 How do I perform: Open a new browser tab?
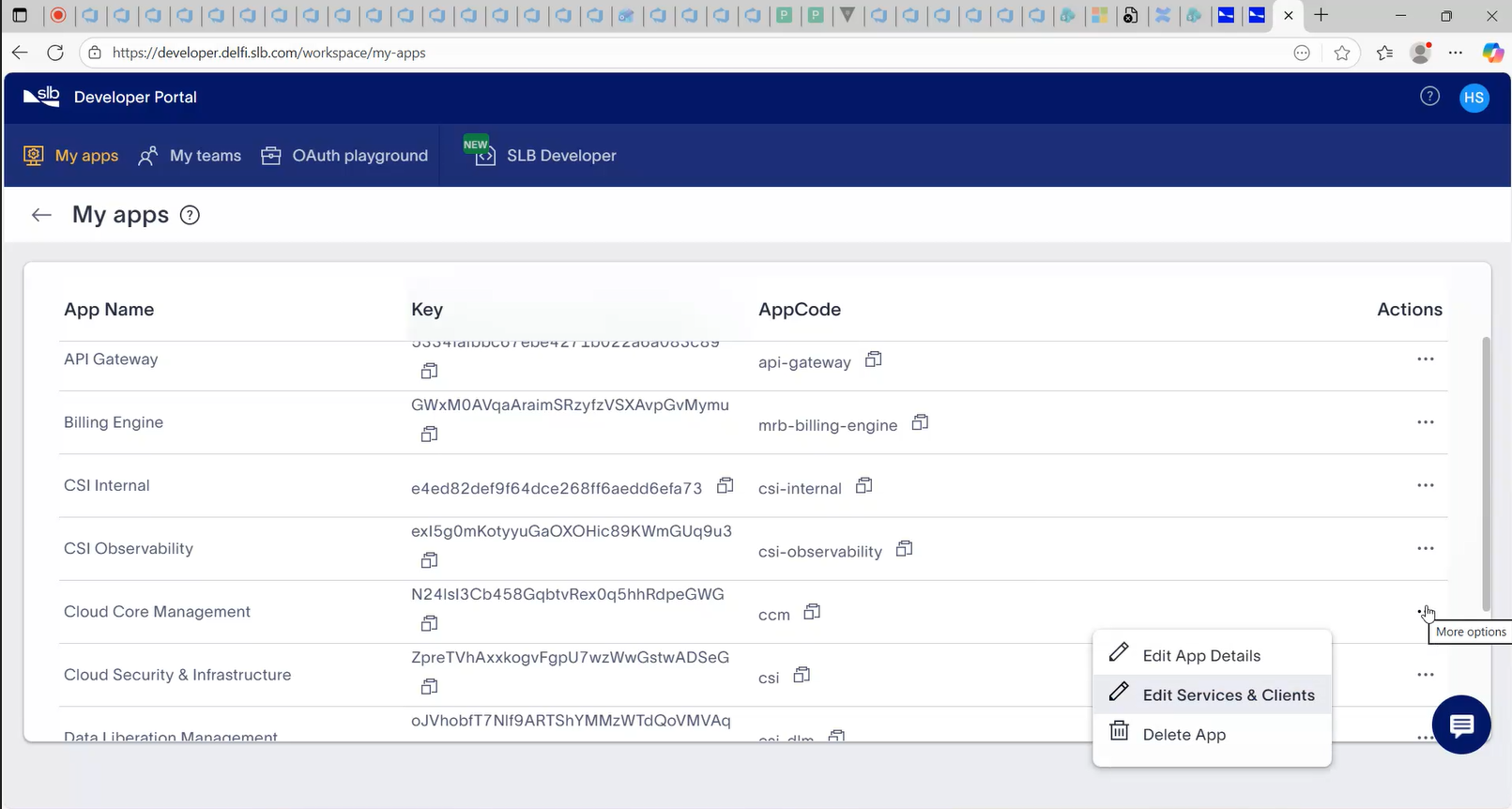pos(1321,15)
